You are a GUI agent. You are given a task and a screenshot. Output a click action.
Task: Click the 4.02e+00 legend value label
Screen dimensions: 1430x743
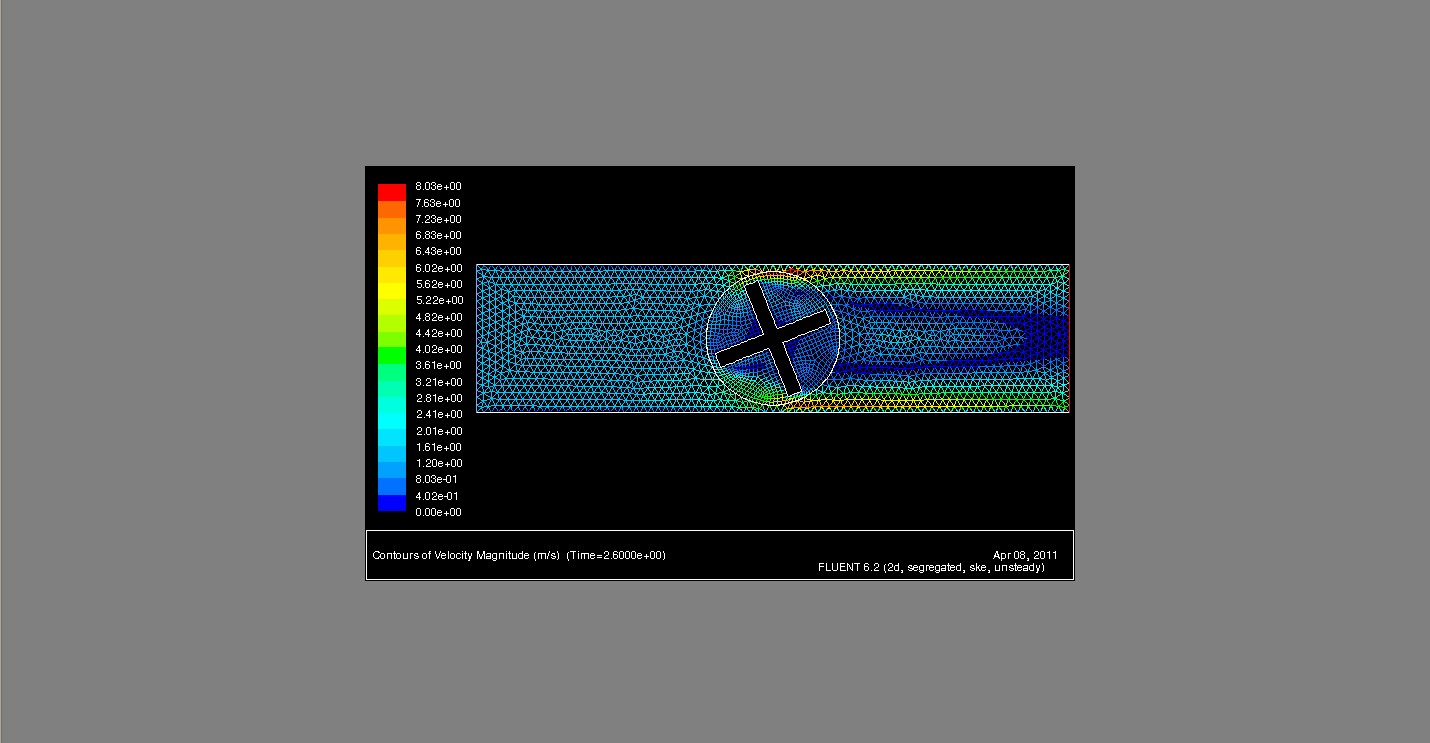click(437, 349)
